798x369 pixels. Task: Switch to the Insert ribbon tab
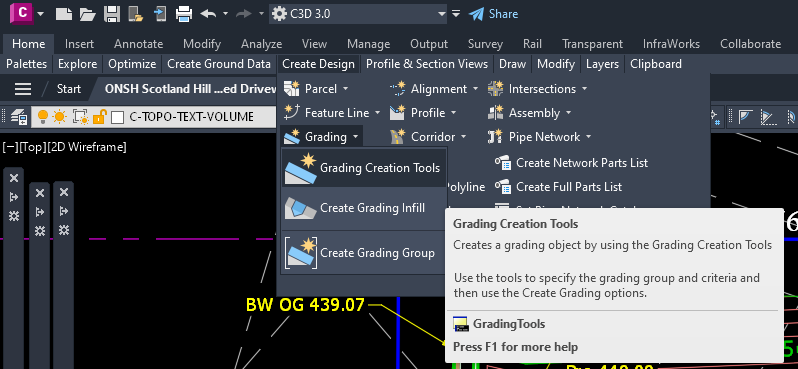(x=79, y=44)
